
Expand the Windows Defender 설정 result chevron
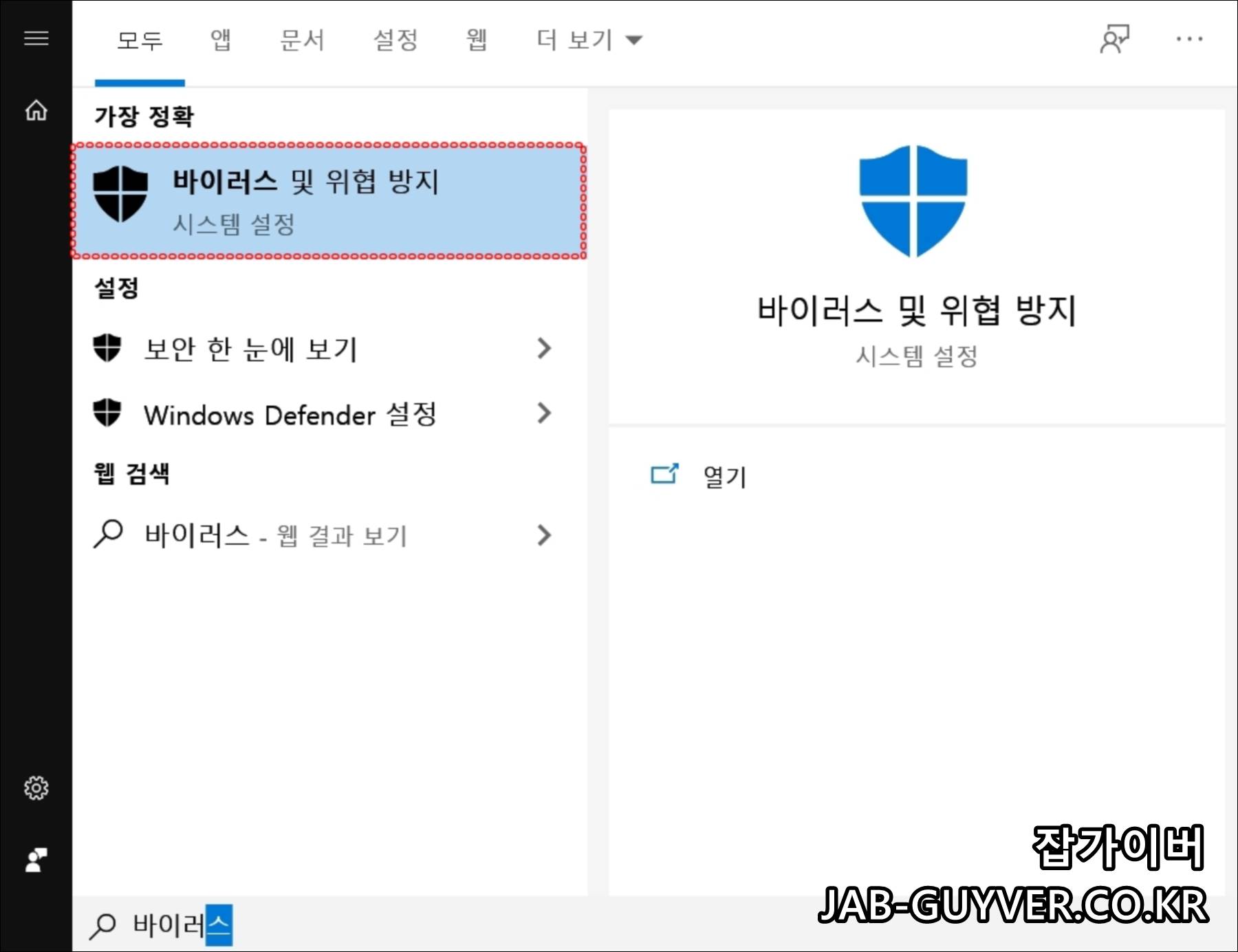click(545, 414)
